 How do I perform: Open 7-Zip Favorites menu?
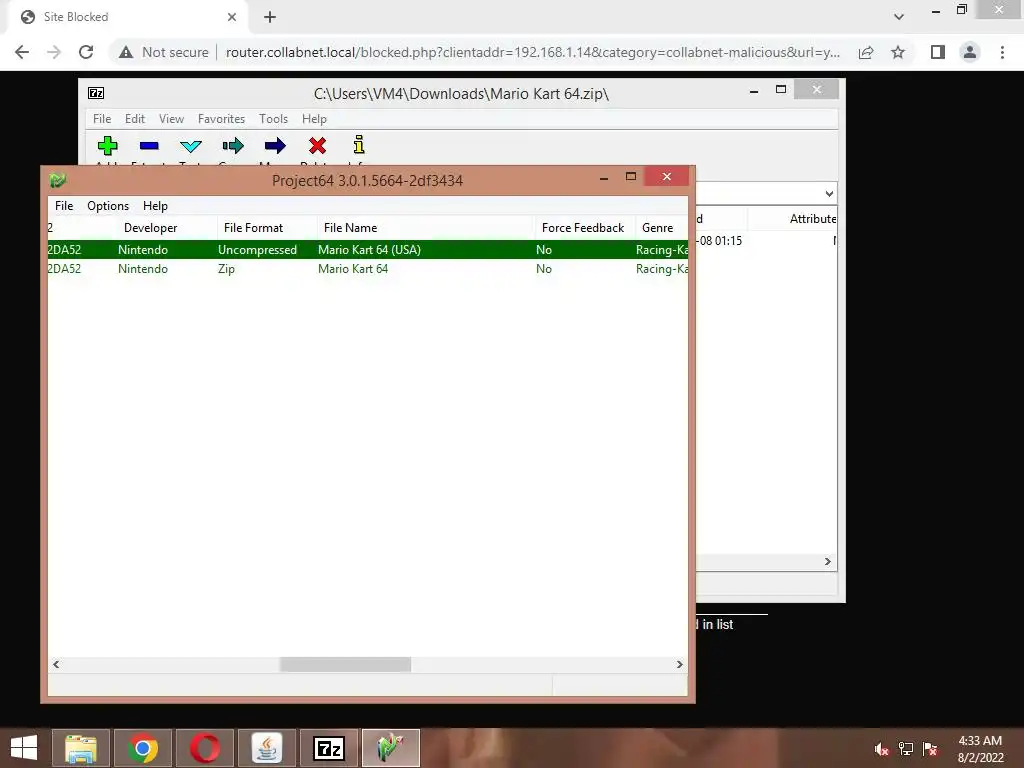click(221, 119)
